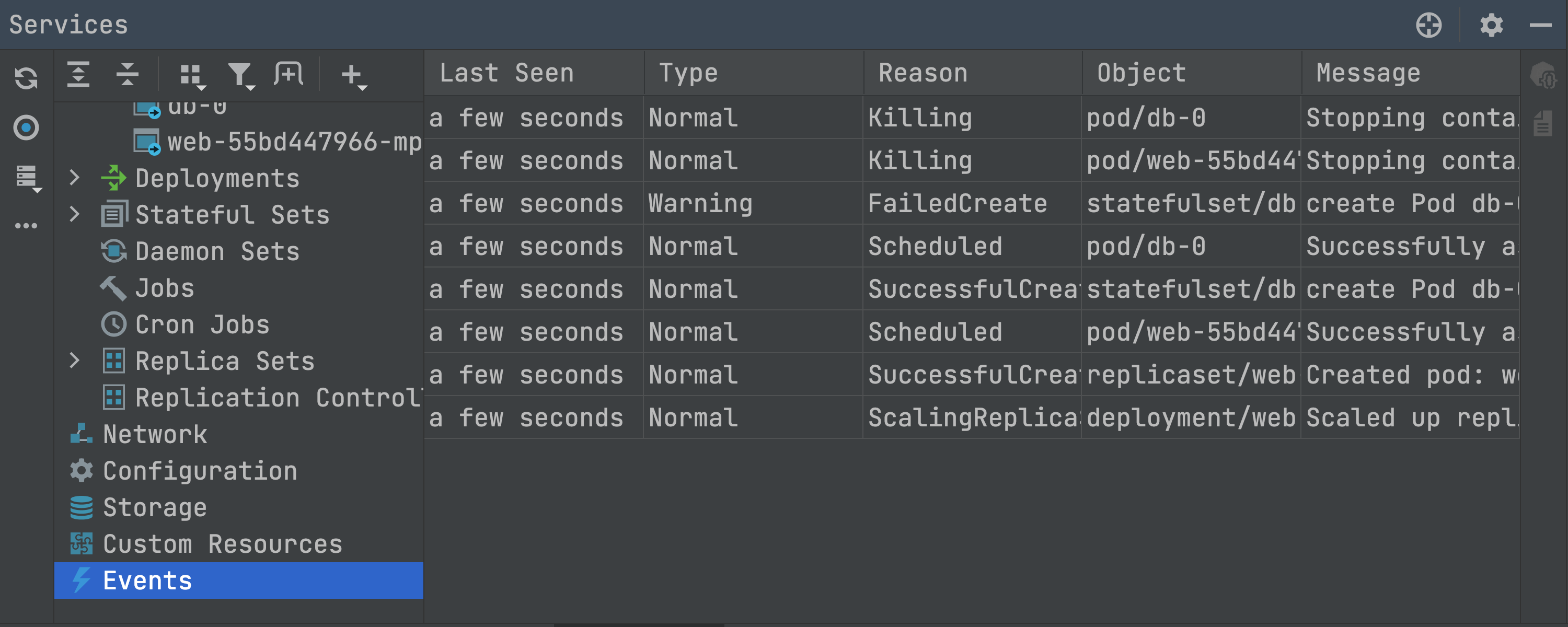Open the Services settings gear

(1491, 26)
